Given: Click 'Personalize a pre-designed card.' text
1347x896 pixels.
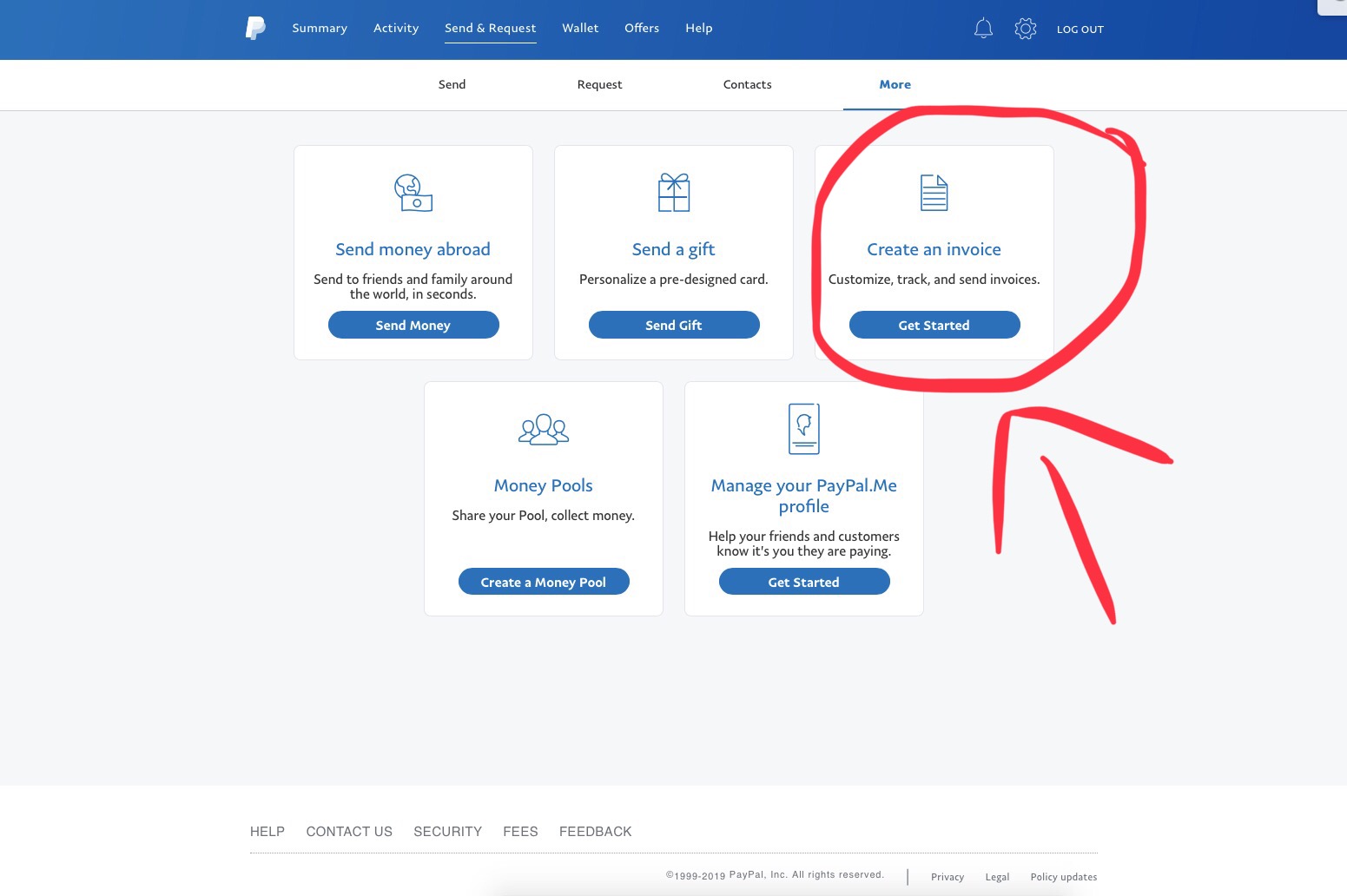Looking at the screenshot, I should click(674, 280).
